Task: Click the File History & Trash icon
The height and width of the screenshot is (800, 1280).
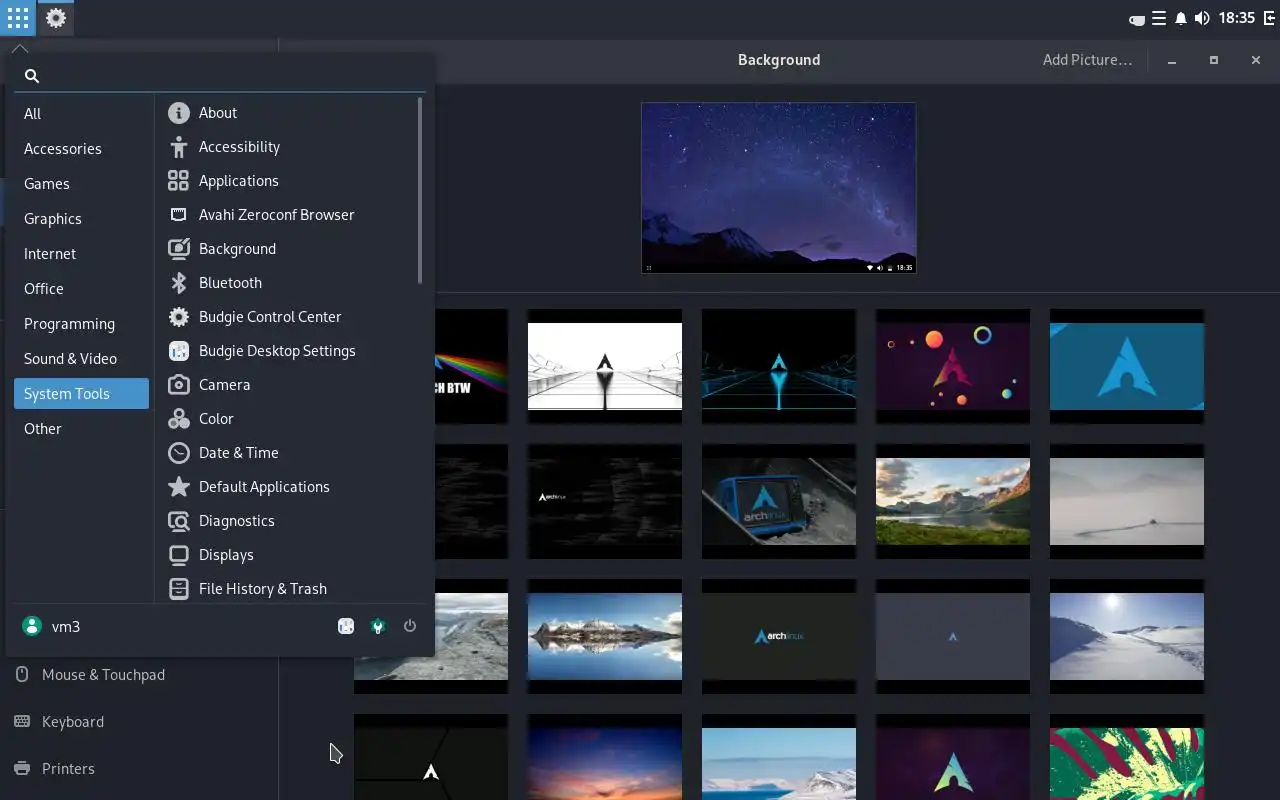Action: click(178, 589)
